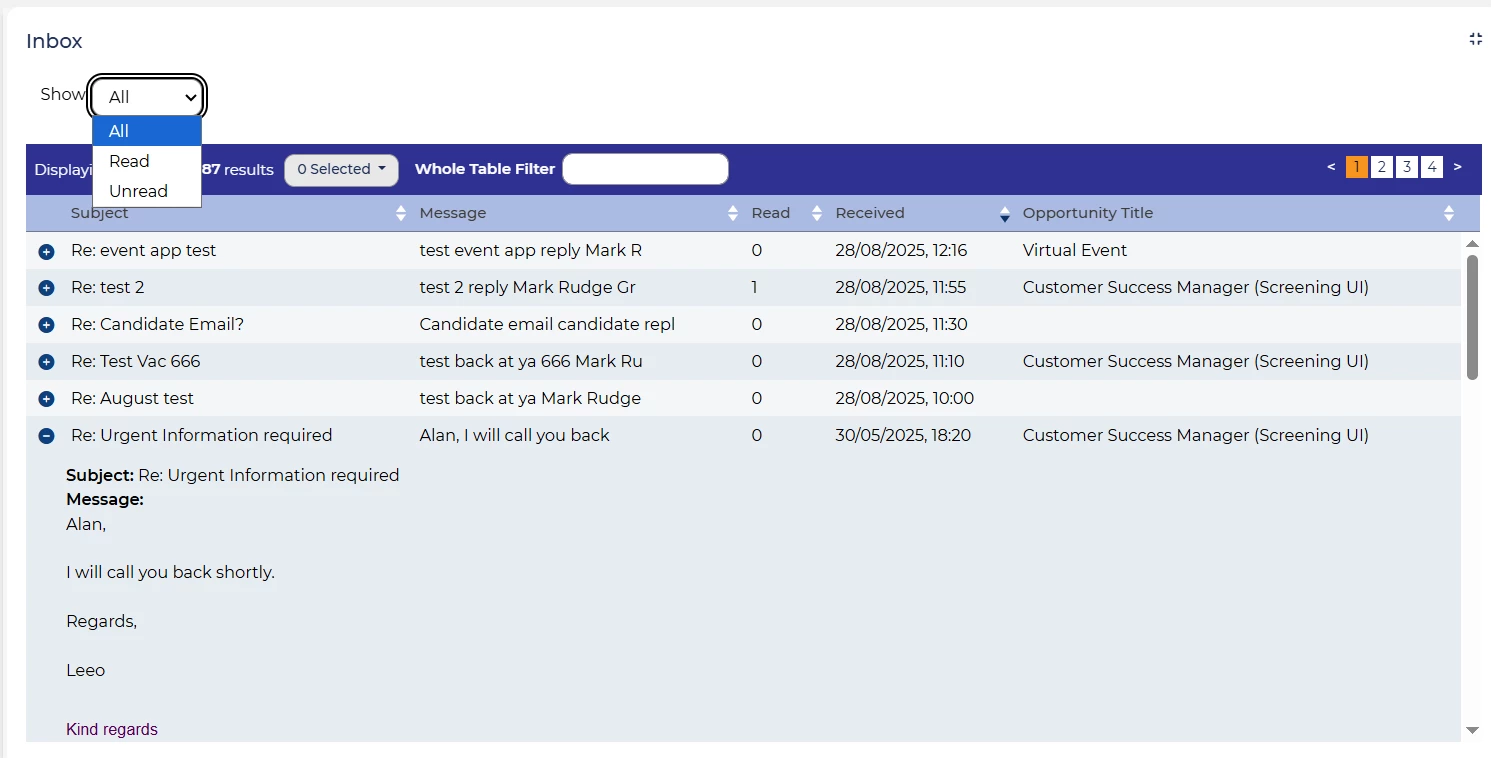Screen dimensions: 1491x758
Task: Click 'Kind regards' in the expanded message
Action: click(x=112, y=730)
